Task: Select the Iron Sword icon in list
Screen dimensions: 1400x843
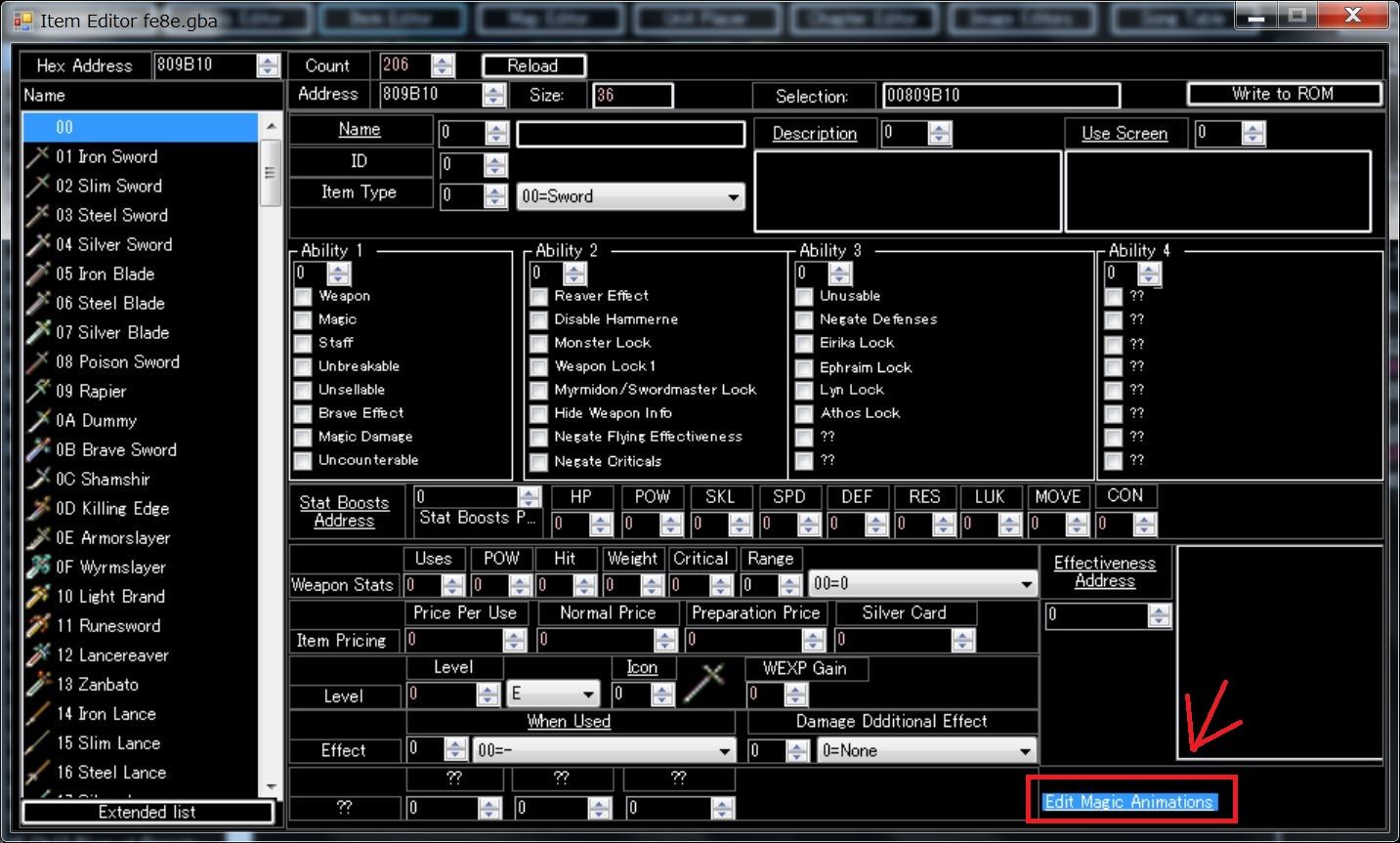Action: click(x=38, y=156)
